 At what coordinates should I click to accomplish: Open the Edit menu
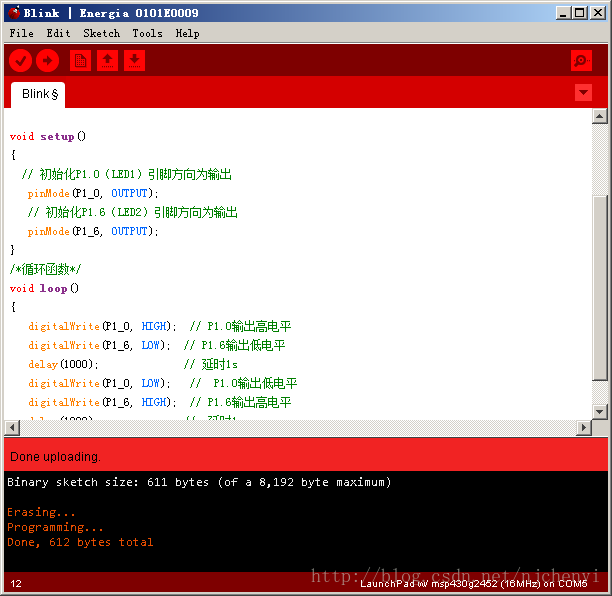pos(58,33)
